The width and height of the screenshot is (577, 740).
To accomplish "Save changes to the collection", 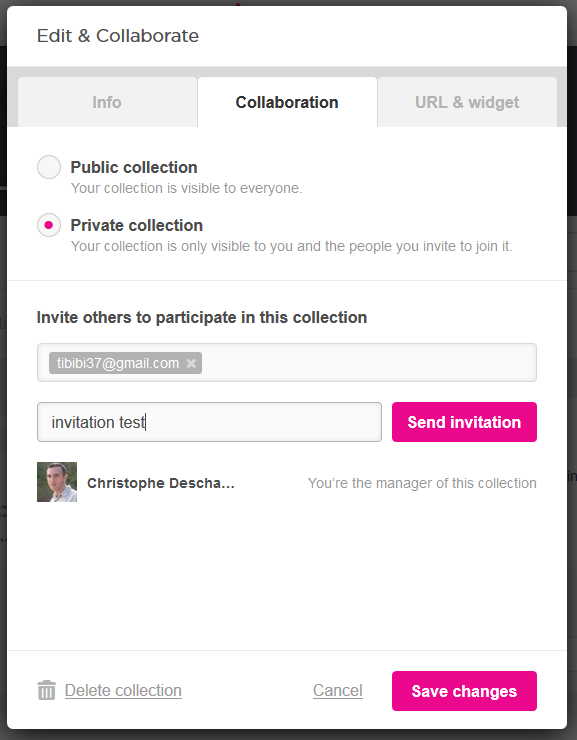I will click(x=464, y=691).
